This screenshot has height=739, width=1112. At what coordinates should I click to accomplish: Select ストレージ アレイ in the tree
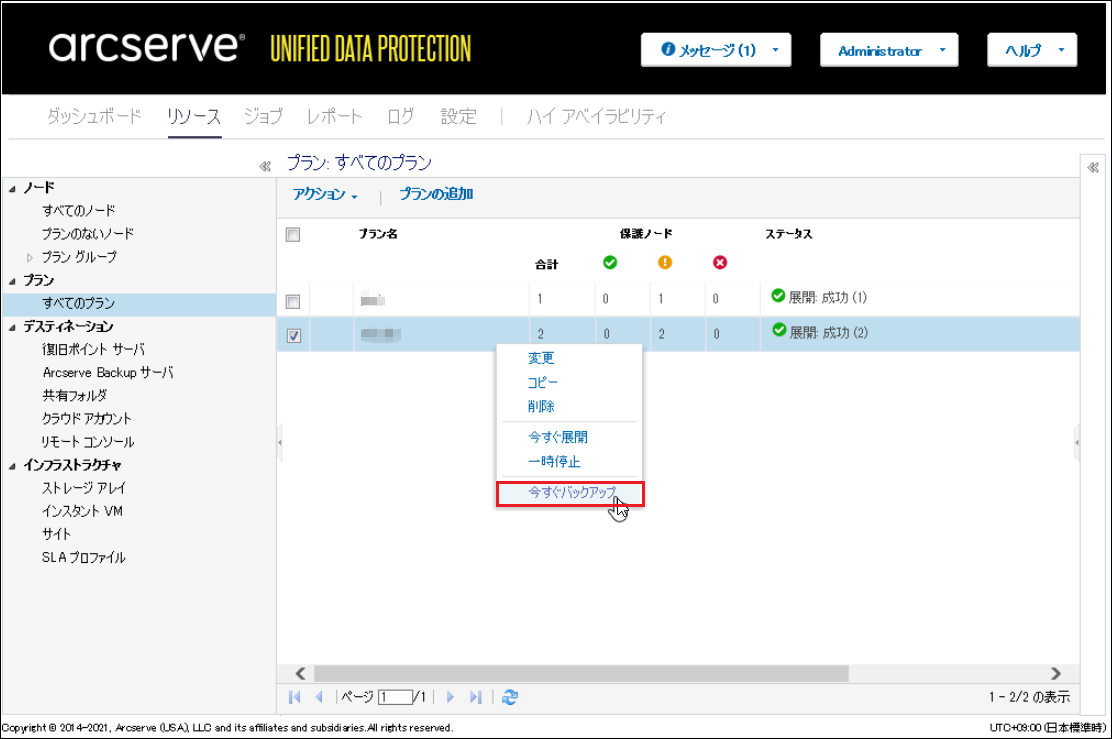[x=84, y=489]
